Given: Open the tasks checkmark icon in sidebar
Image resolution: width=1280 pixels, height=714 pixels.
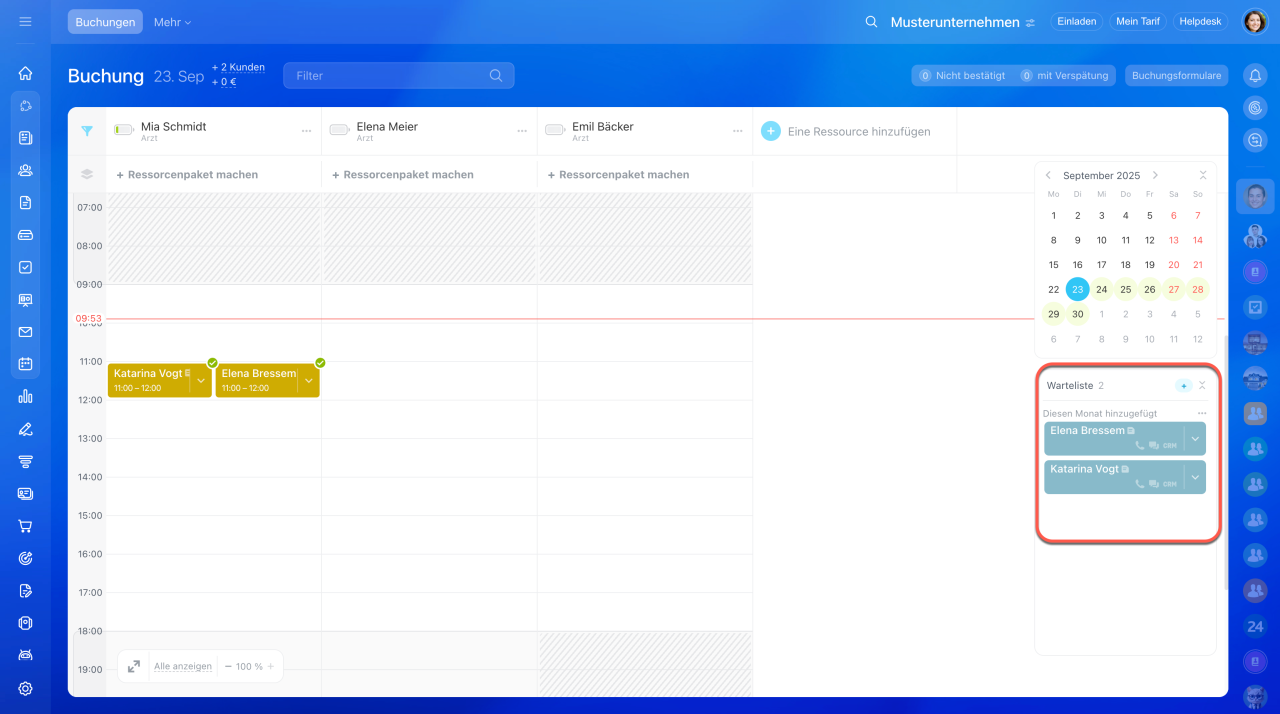Looking at the screenshot, I should tap(25, 267).
